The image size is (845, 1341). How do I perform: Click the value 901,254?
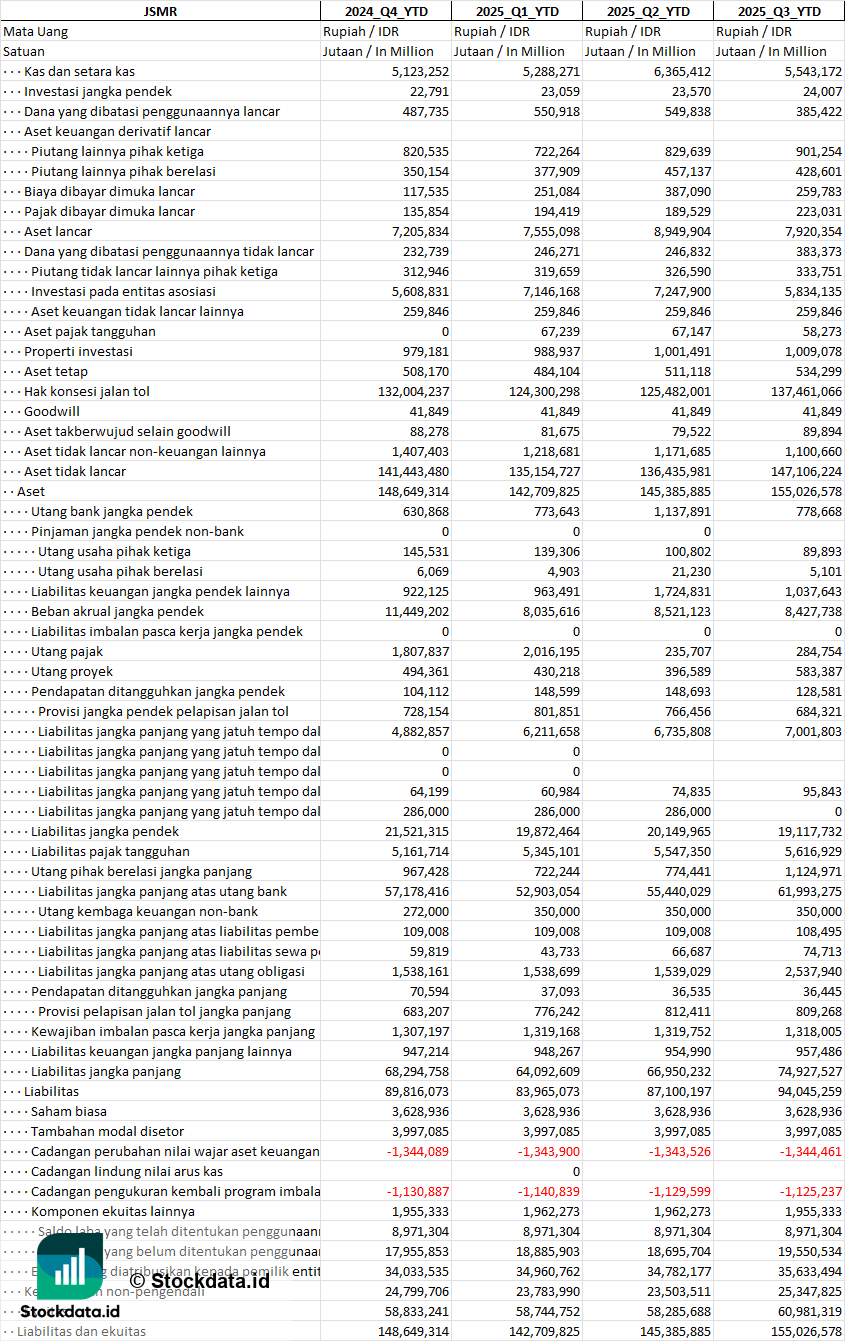818,151
